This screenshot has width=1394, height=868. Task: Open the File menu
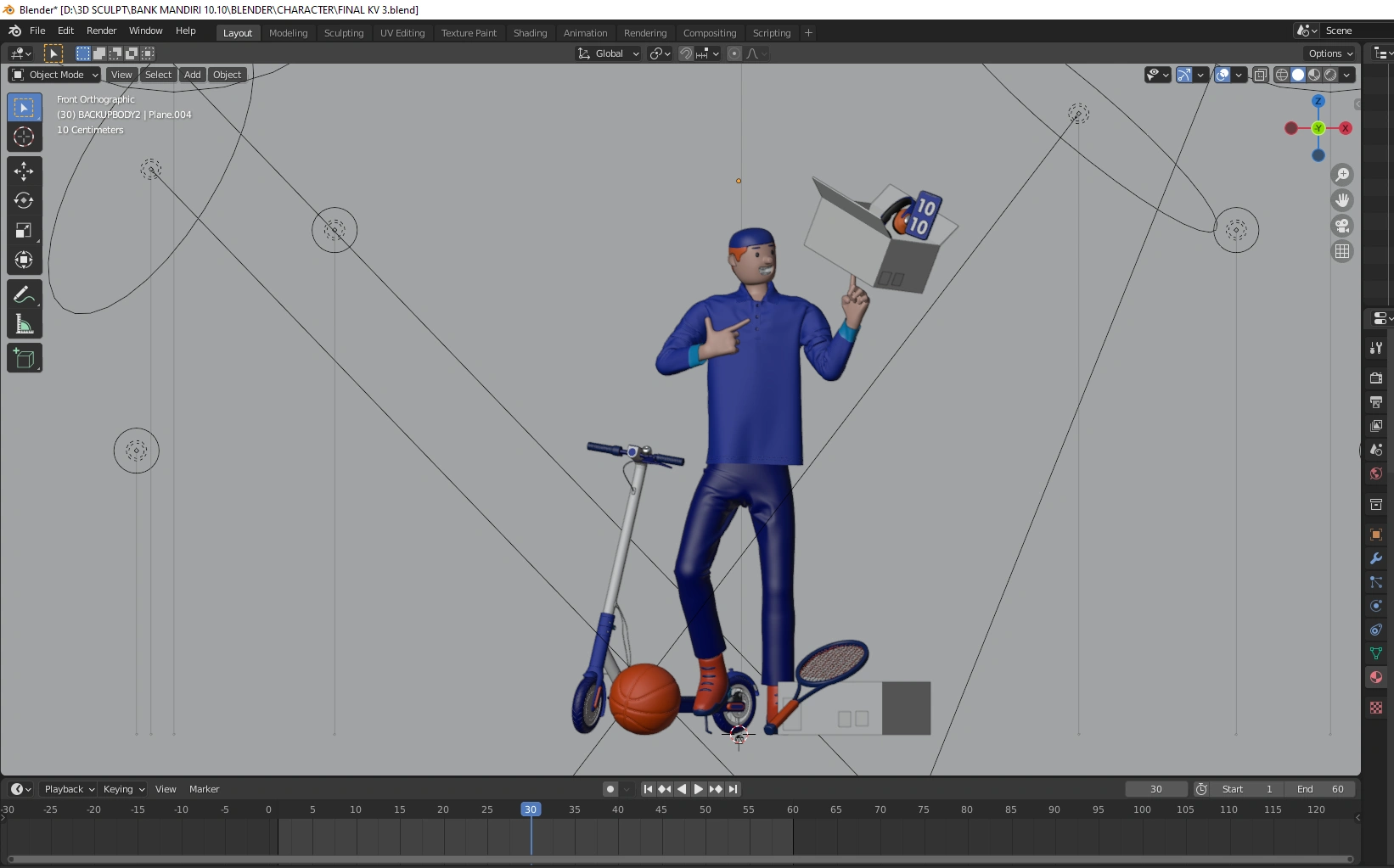(x=37, y=31)
